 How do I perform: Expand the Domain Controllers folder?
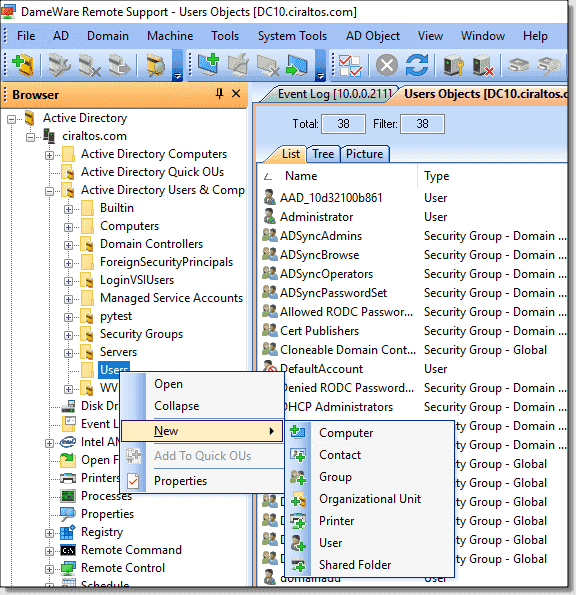coord(68,245)
